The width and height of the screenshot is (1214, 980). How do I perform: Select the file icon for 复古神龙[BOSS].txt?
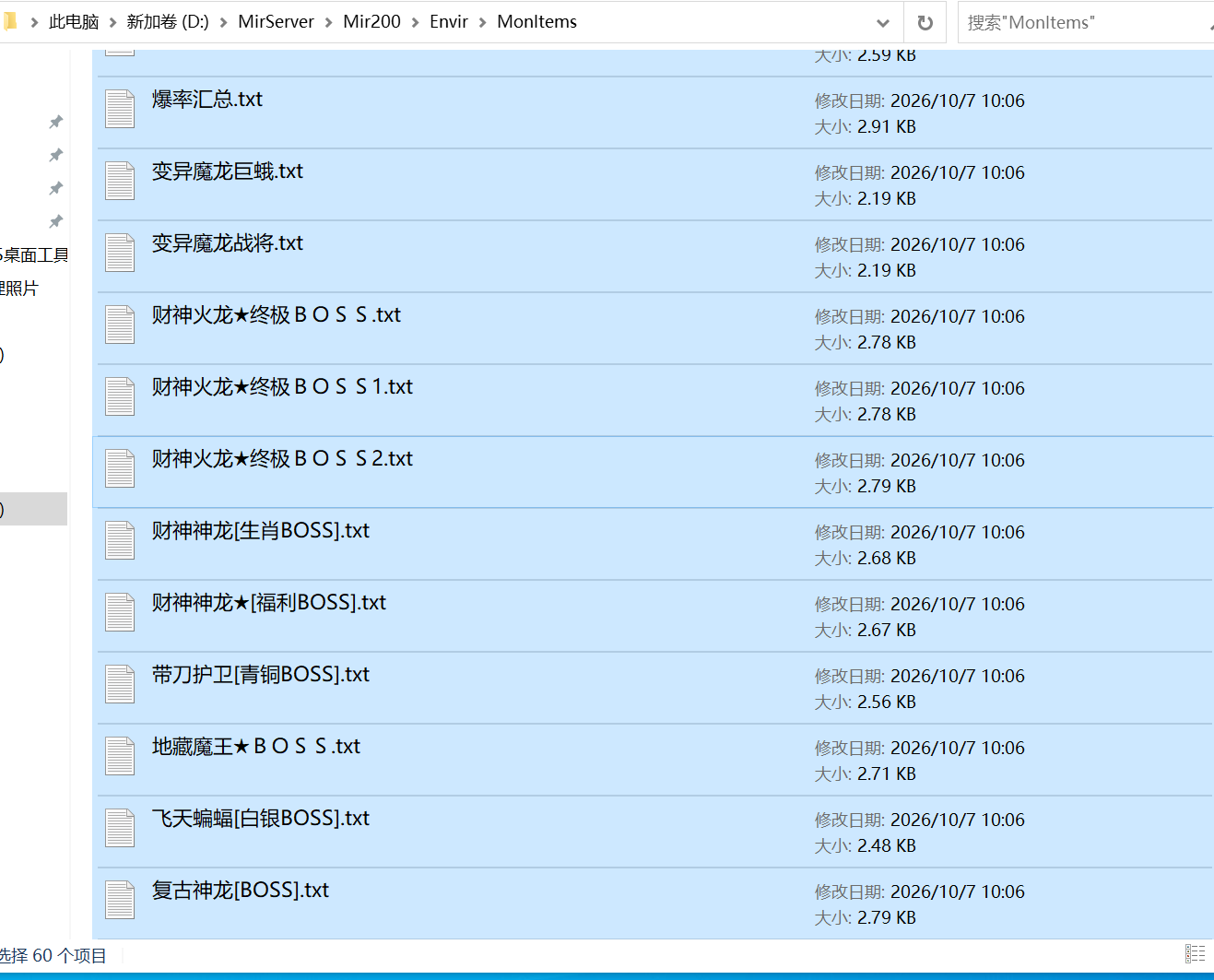[x=120, y=900]
